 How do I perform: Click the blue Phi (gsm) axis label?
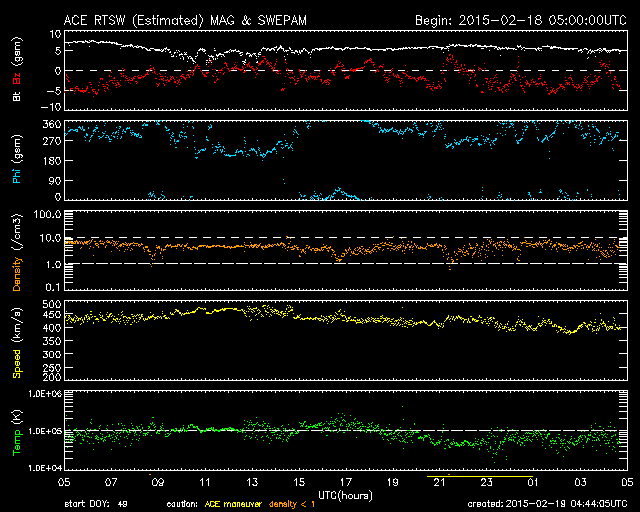click(x=17, y=161)
